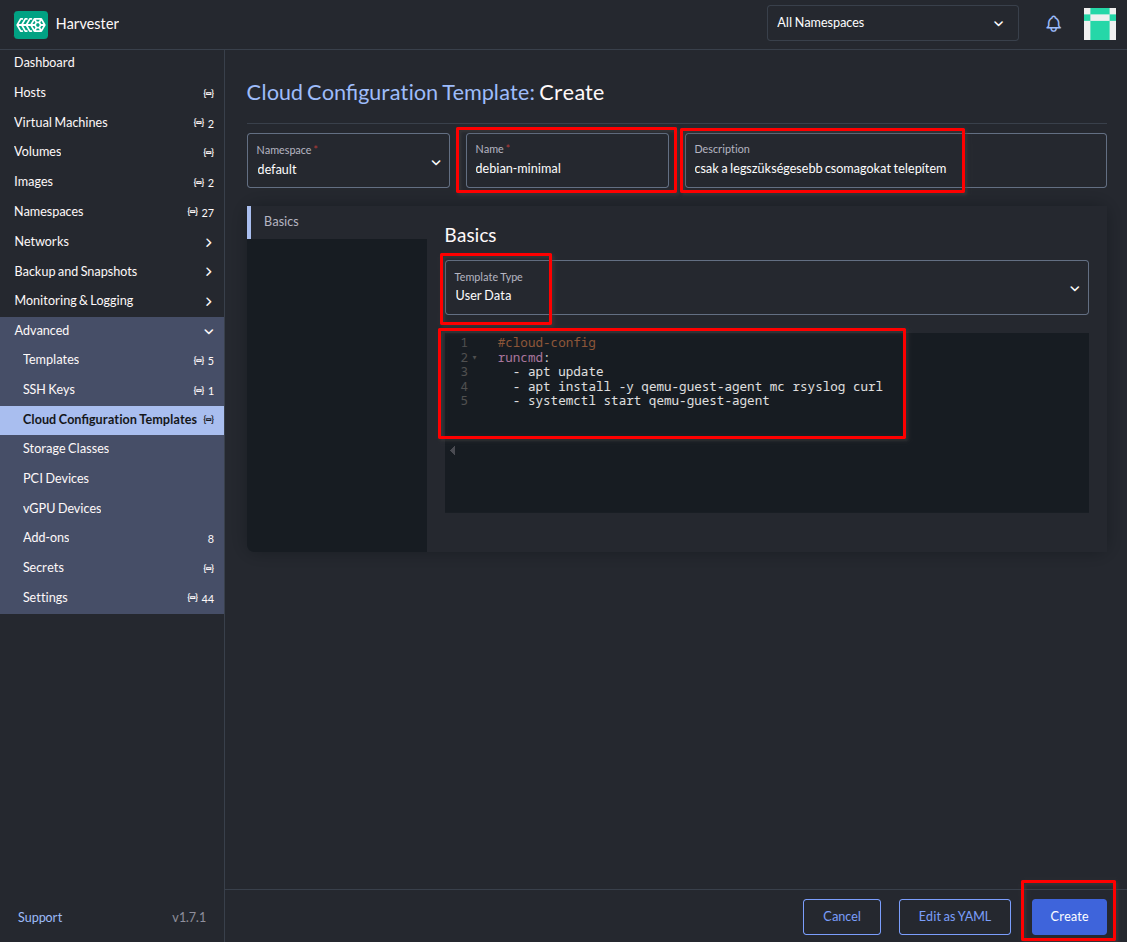Open the user avatar menu

(x=1099, y=24)
